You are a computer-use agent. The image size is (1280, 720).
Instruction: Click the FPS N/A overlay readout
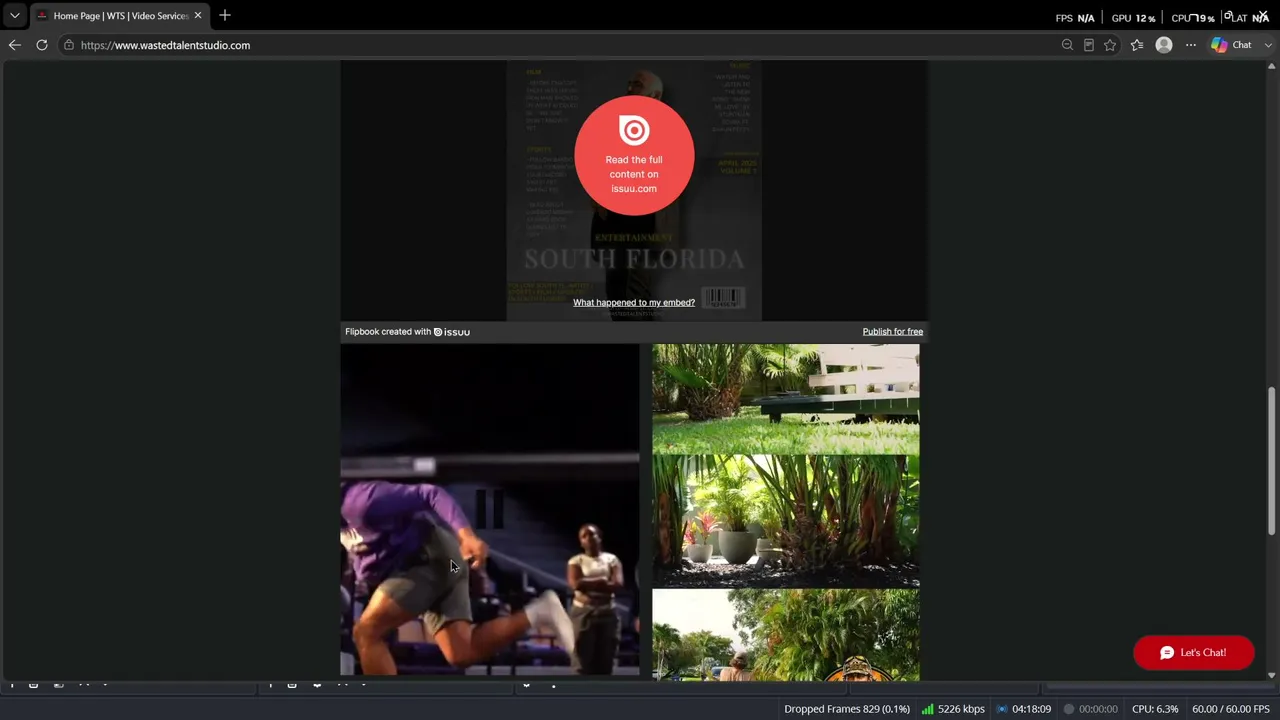click(x=1075, y=18)
